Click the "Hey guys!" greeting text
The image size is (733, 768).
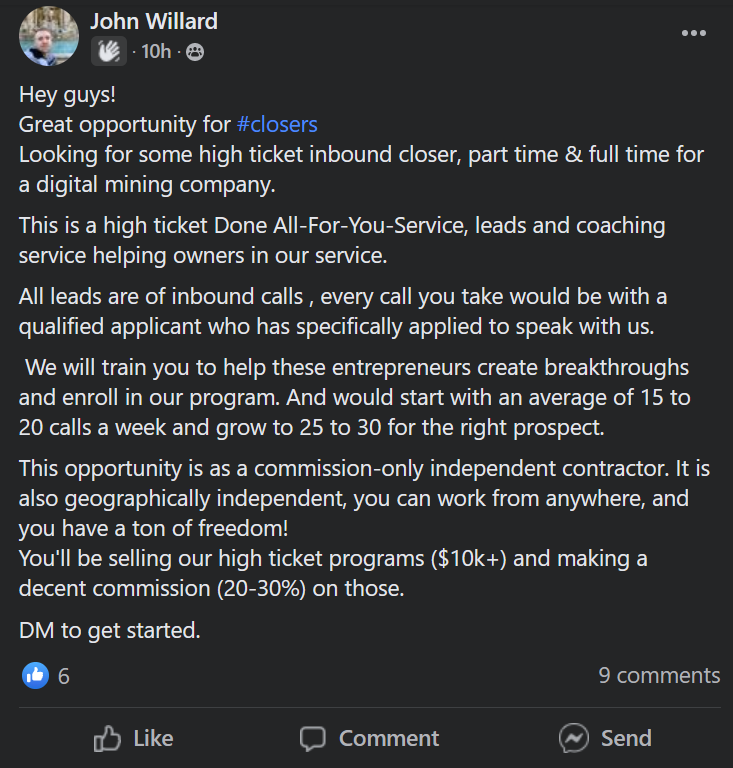(x=69, y=96)
